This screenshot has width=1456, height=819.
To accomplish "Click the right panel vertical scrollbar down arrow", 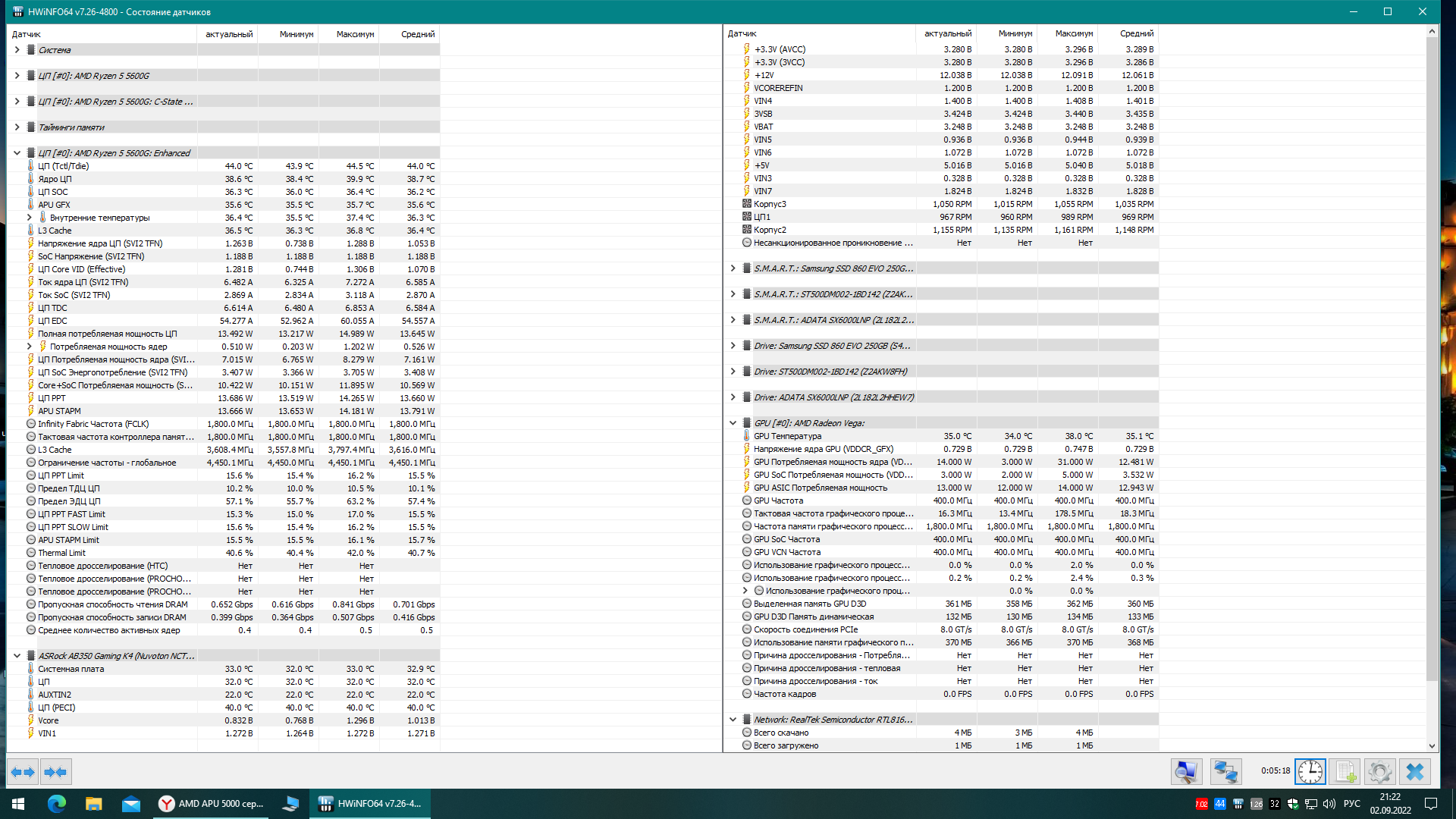I will [1432, 746].
